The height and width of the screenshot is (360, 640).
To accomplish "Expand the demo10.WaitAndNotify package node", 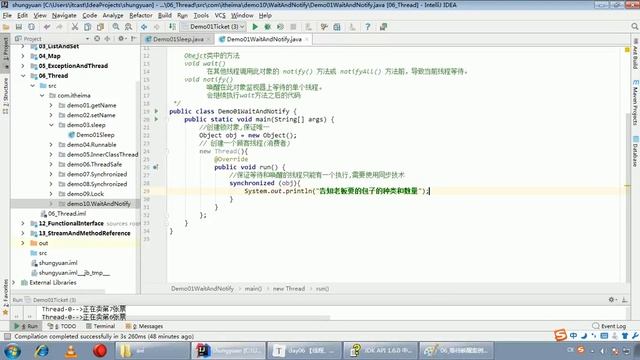I will click(x=51, y=204).
